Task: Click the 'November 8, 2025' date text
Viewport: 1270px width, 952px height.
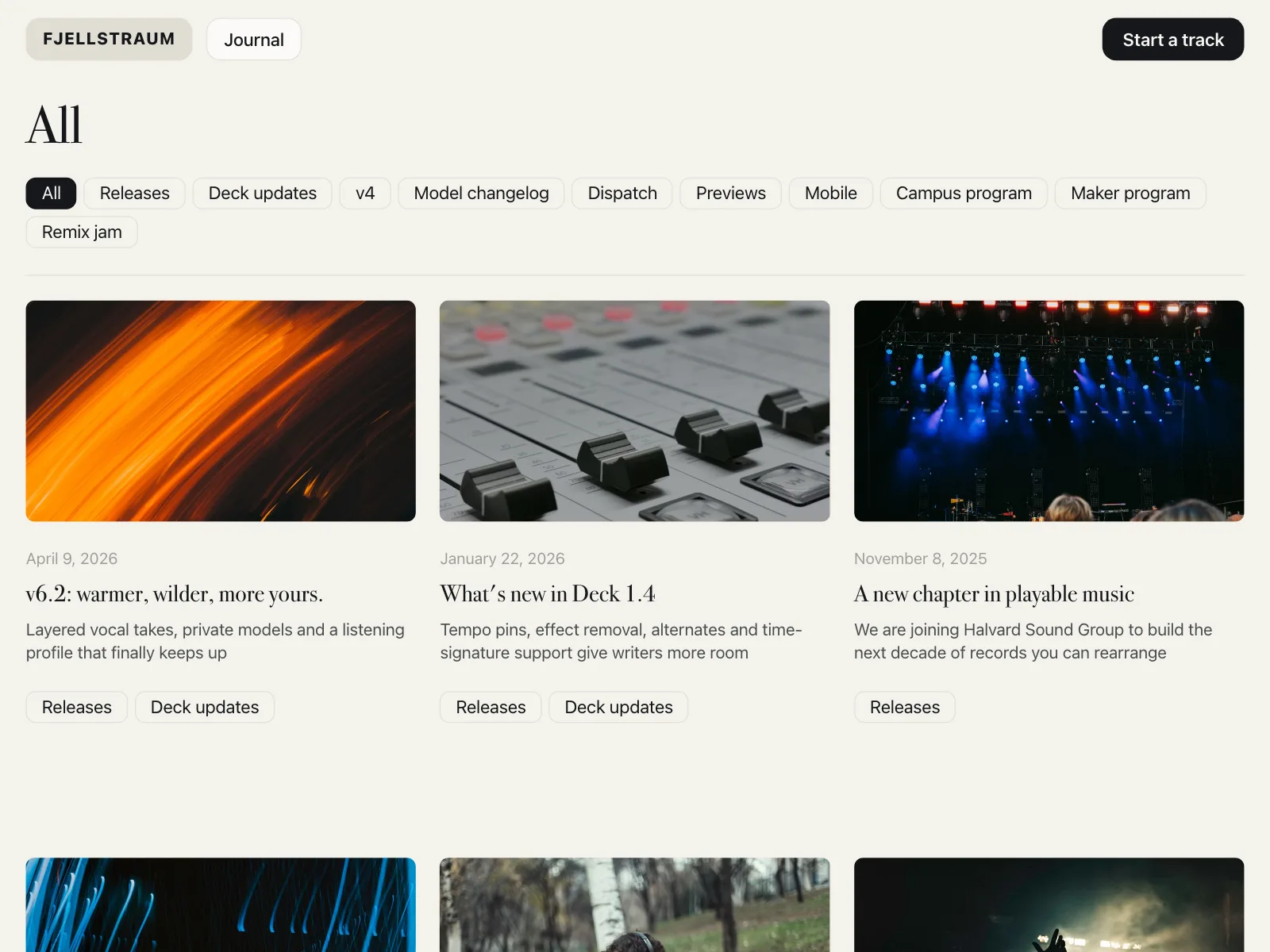Action: [921, 559]
